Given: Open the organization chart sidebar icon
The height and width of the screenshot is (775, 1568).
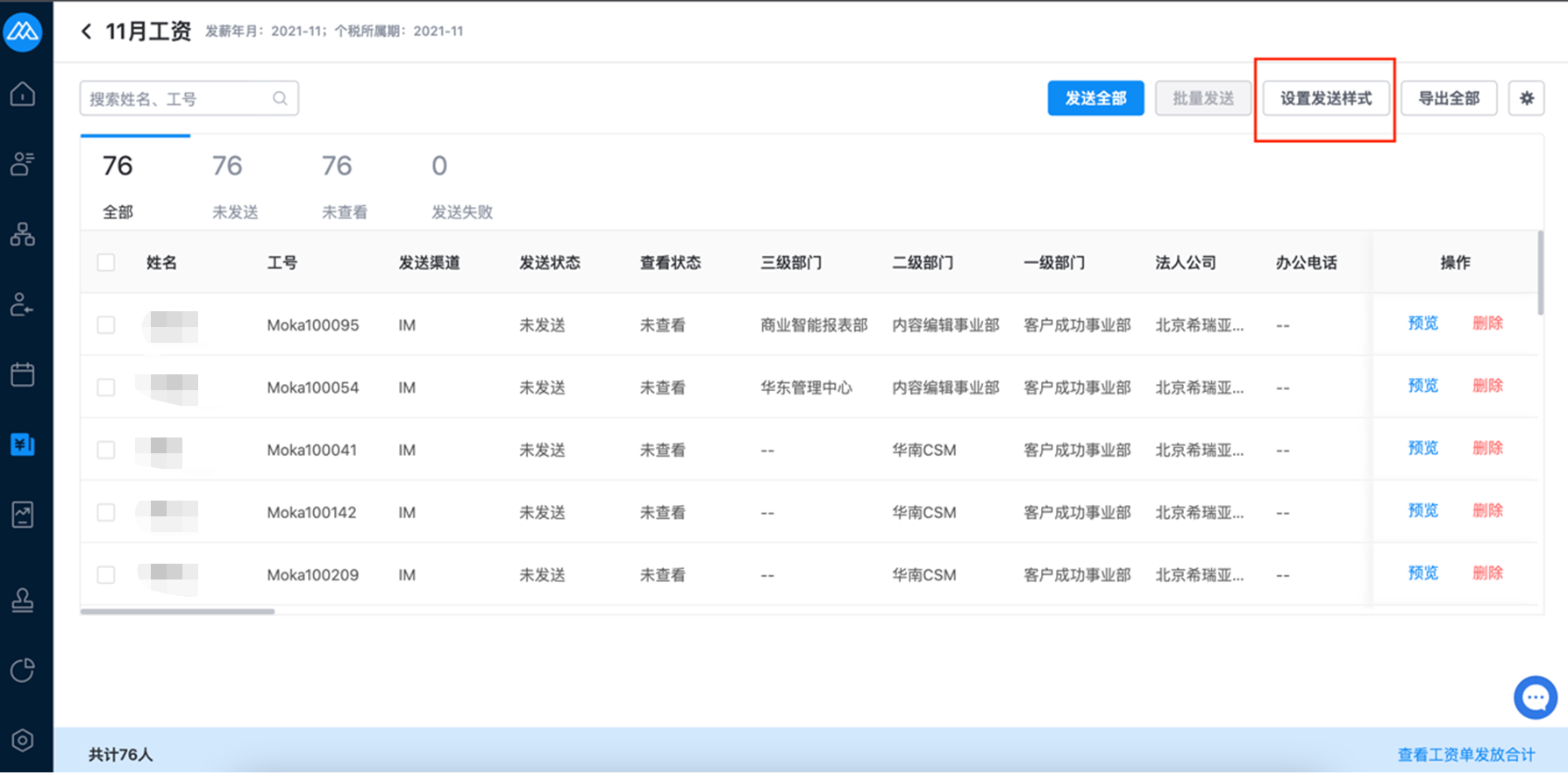Looking at the screenshot, I should point(23,234).
